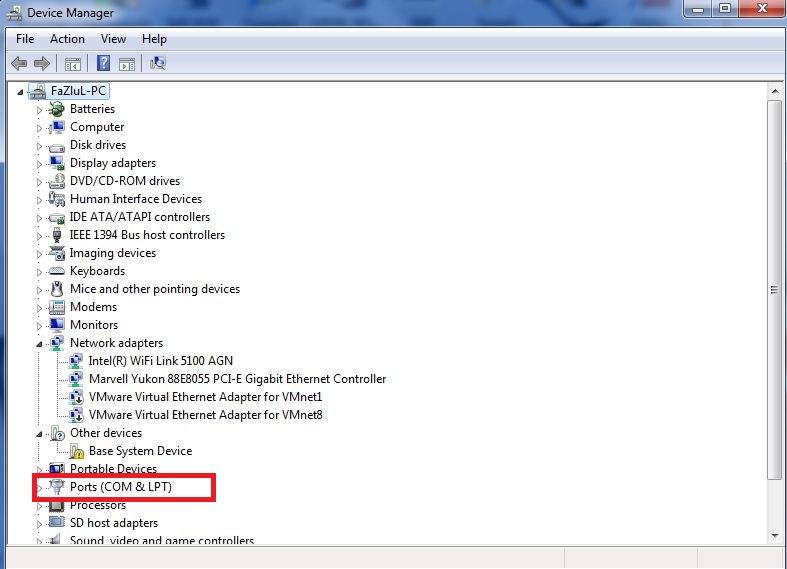787x569 pixels.
Task: Expand the Batteries node arrow
Action: pos(39,110)
